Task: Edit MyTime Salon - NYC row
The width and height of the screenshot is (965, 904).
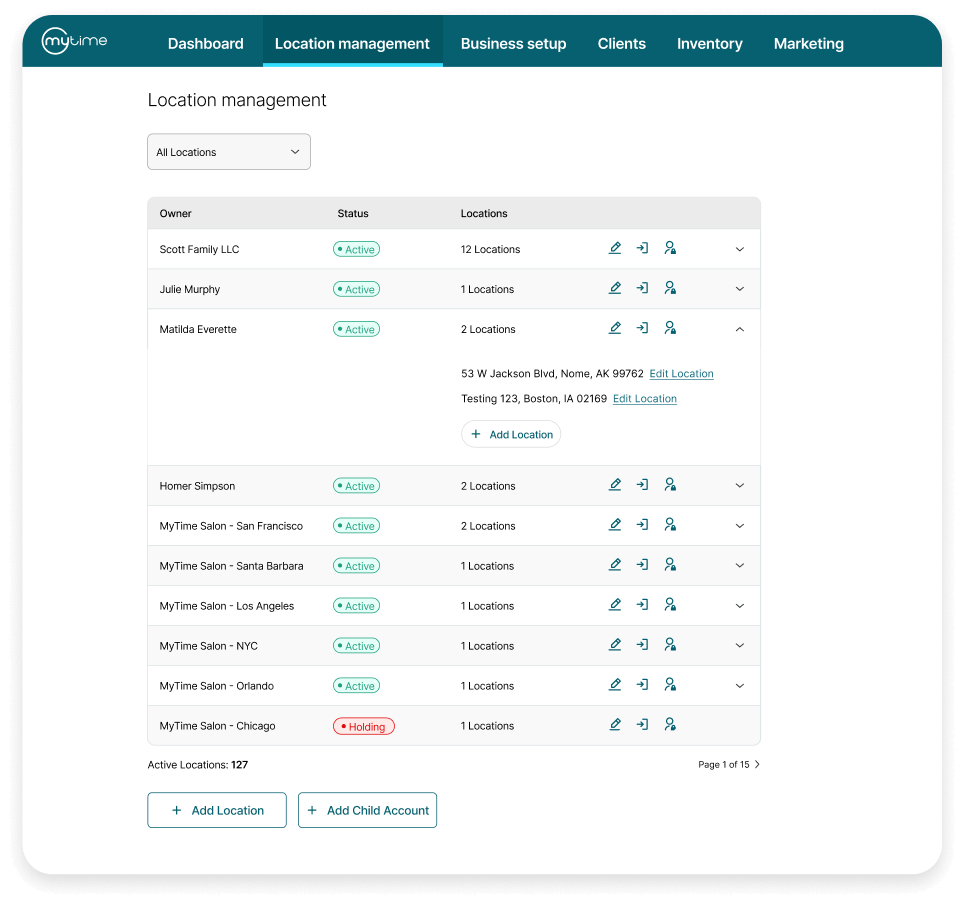Action: pos(615,645)
